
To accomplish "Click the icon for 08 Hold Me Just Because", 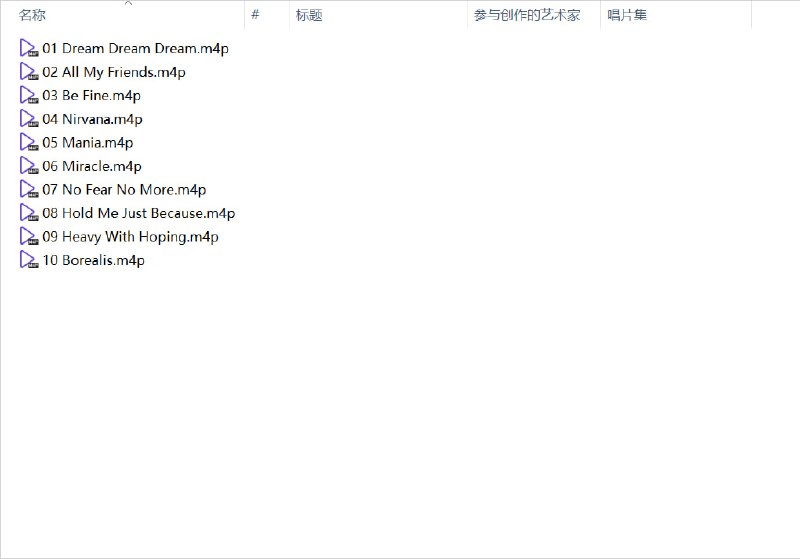I will [28, 213].
